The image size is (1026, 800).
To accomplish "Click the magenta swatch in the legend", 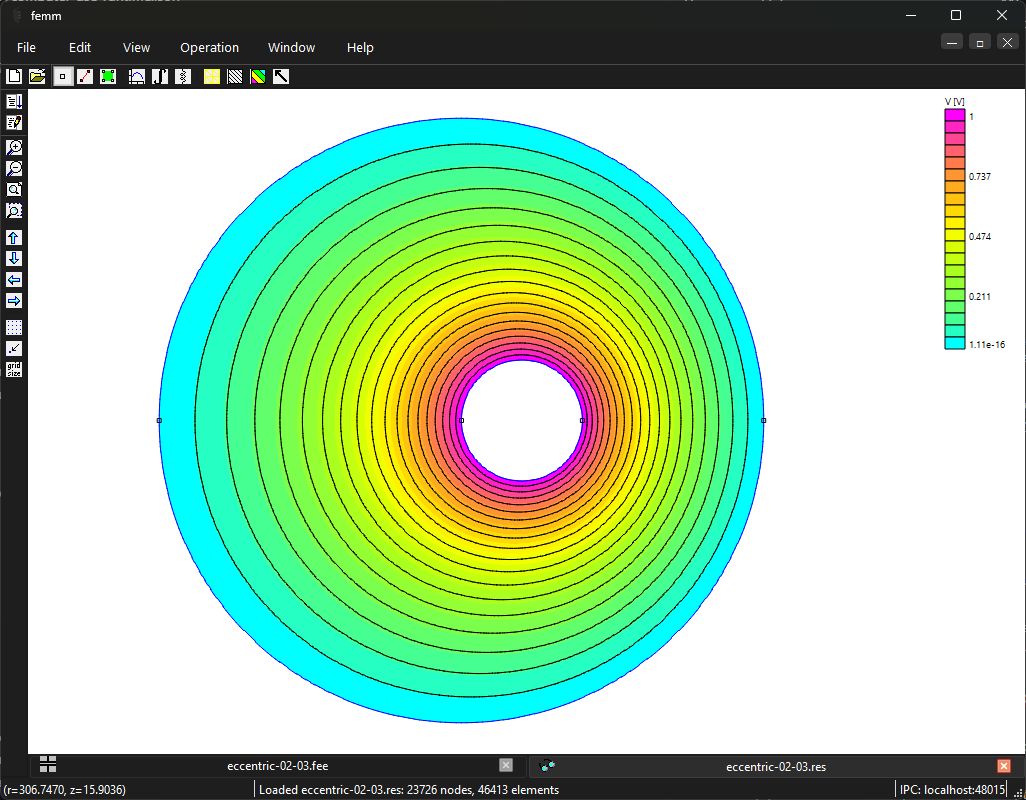I will [955, 115].
